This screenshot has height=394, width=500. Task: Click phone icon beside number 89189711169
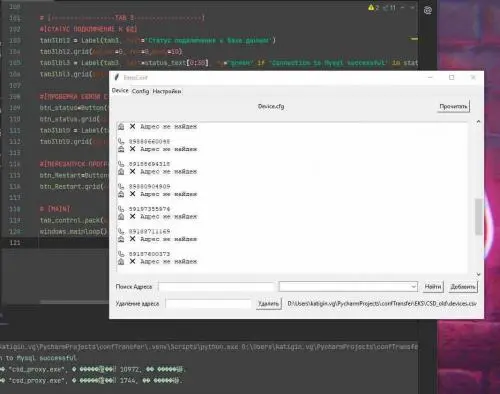coord(121,231)
